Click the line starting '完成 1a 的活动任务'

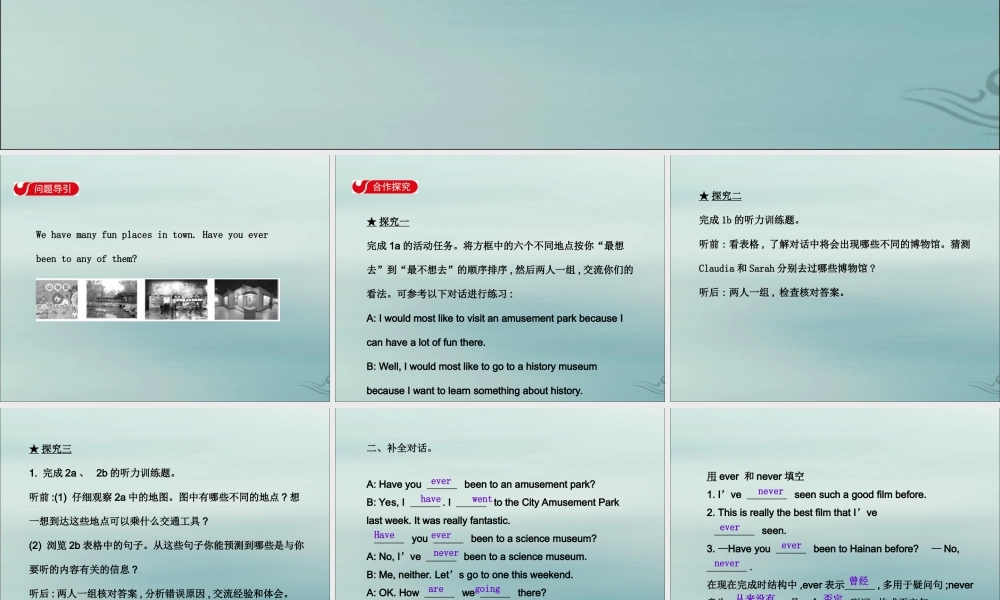pos(495,245)
